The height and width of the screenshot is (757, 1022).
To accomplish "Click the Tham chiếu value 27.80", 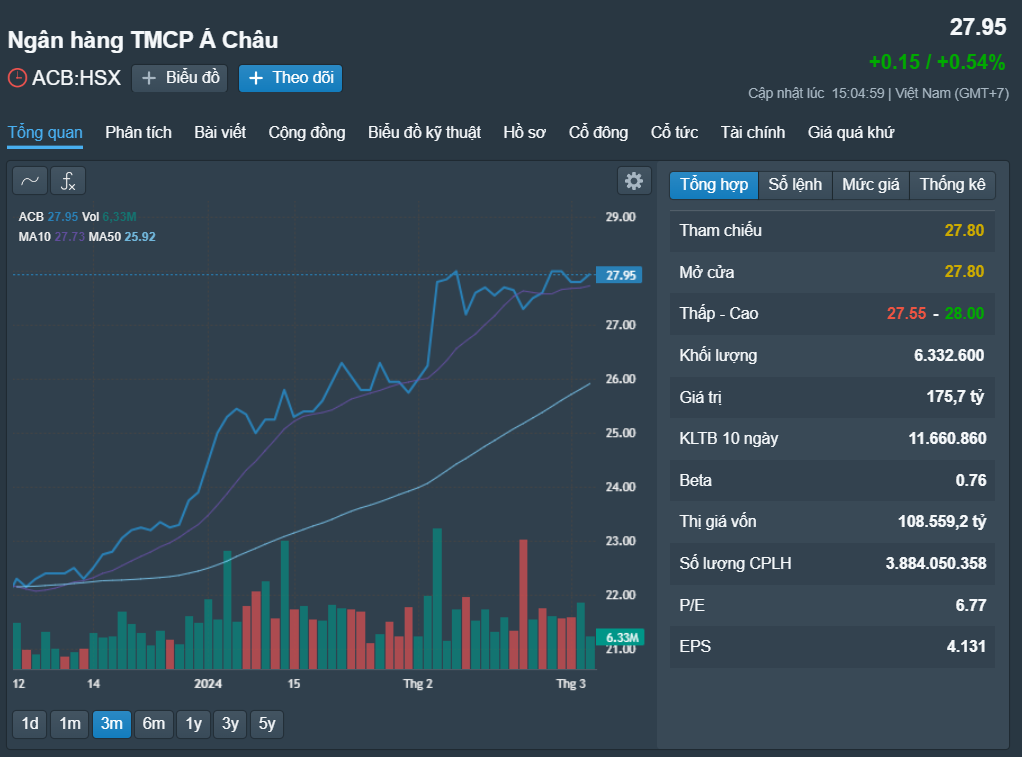I will pyautogui.click(x=964, y=230).
